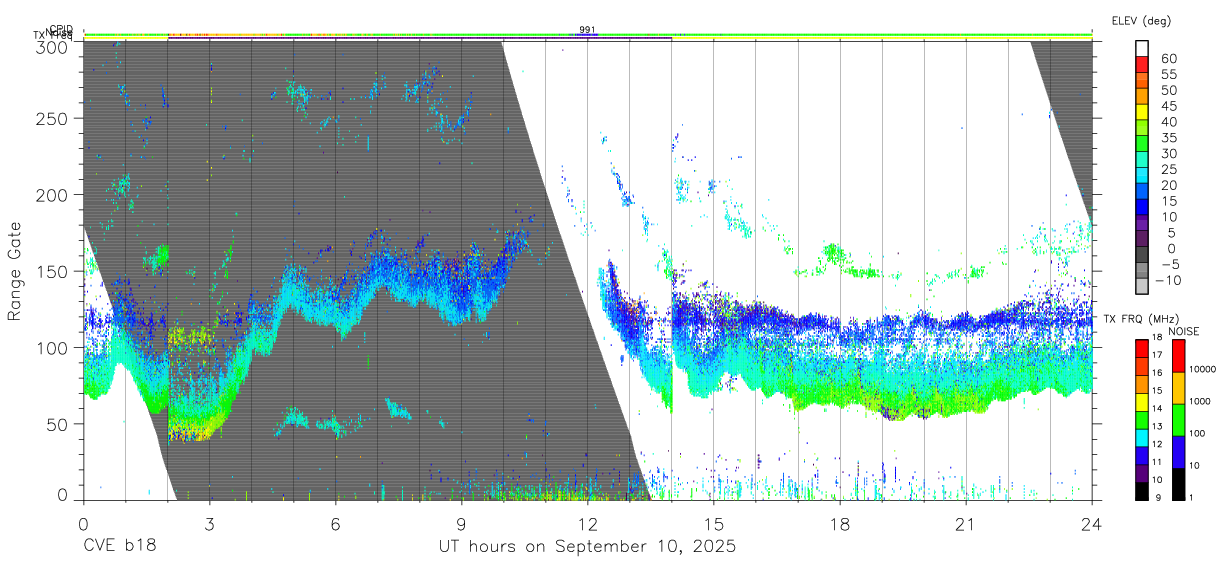Click NOISE legend value "10000"
Viewport: 1228px width, 567px height.
[x=1202, y=369]
